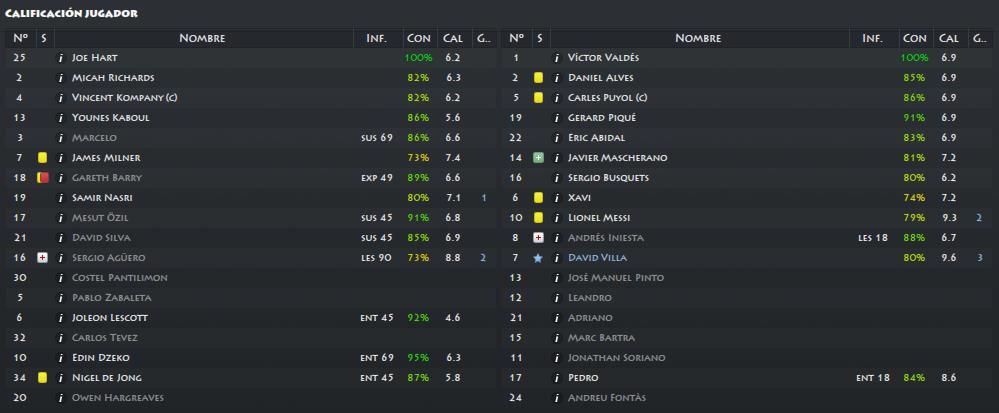Open Samir Nasri's player name link
Viewport: 999px width, 413px height.
click(x=102, y=198)
